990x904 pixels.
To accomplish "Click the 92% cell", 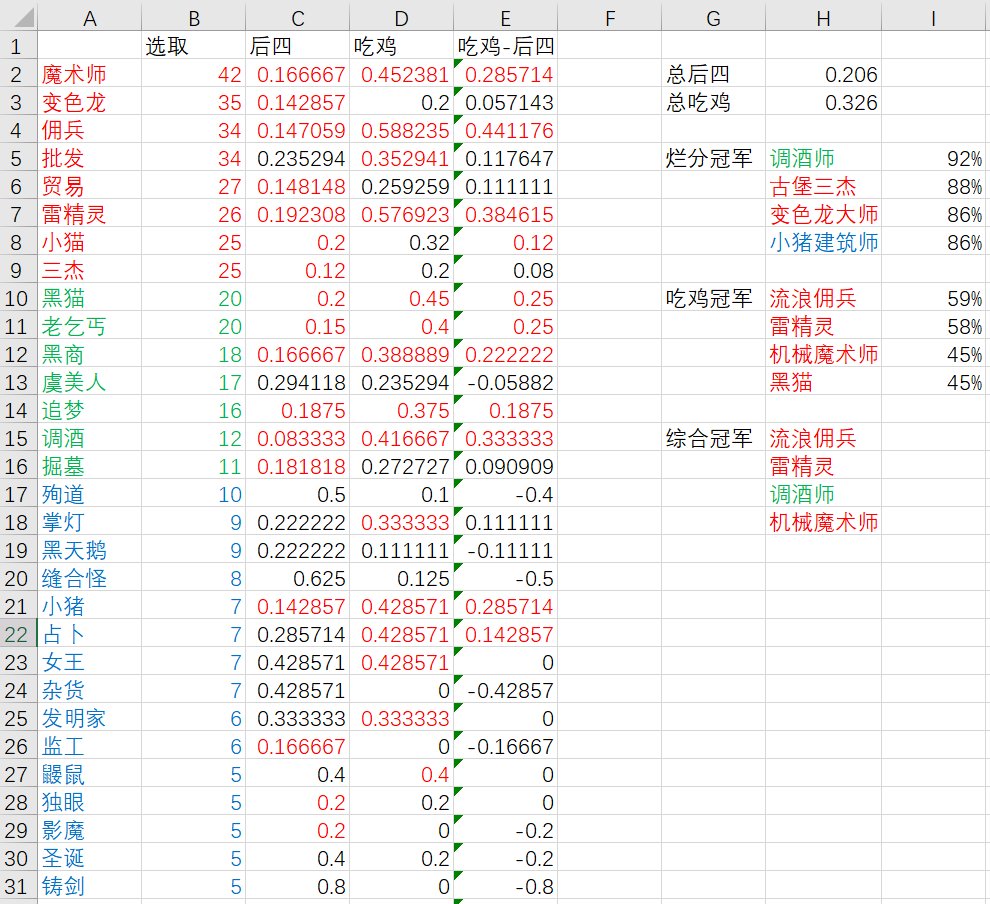I will click(x=933, y=158).
